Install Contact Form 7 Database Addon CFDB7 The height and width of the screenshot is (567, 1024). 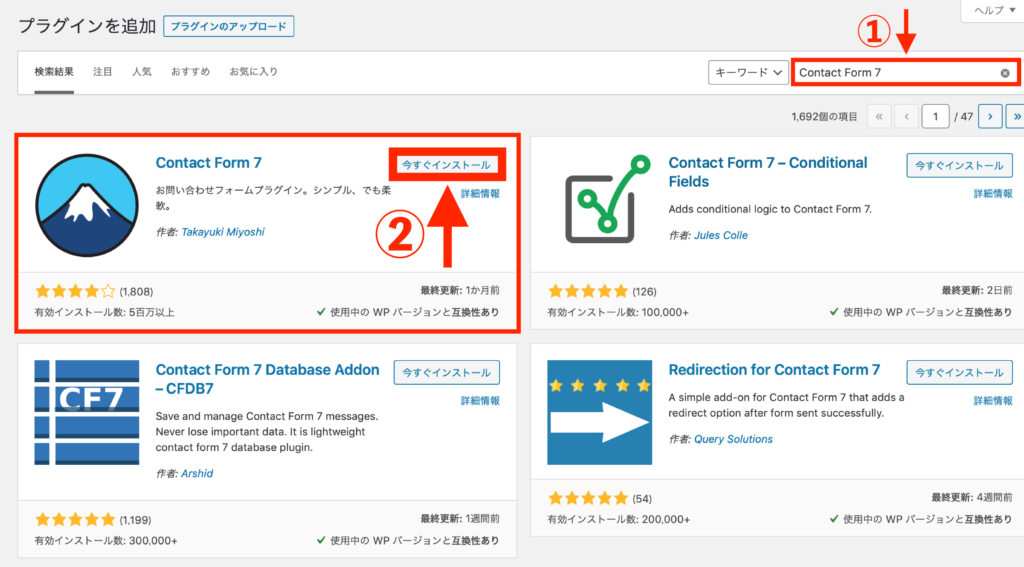447,372
